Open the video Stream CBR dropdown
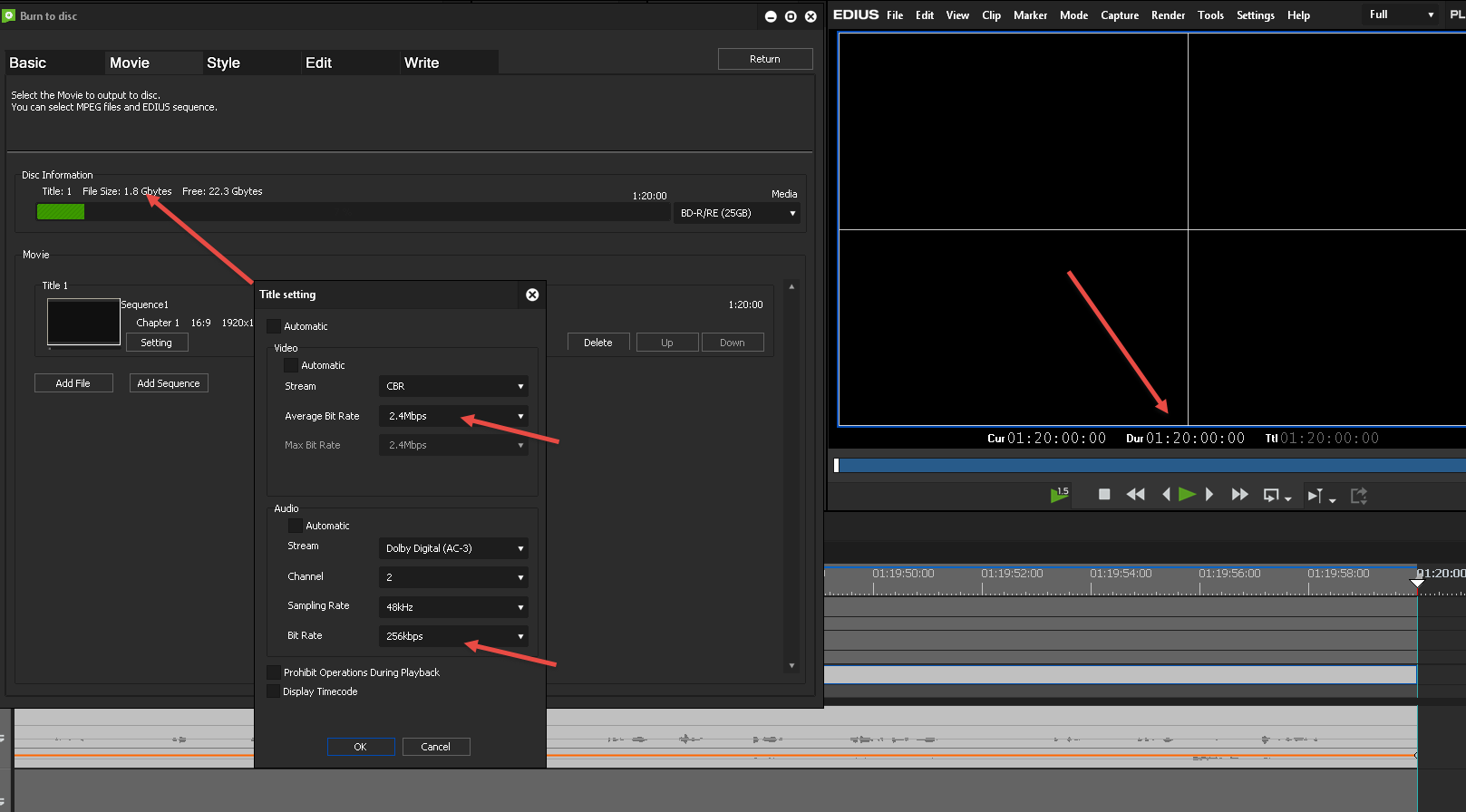The width and height of the screenshot is (1466, 812). pos(453,386)
